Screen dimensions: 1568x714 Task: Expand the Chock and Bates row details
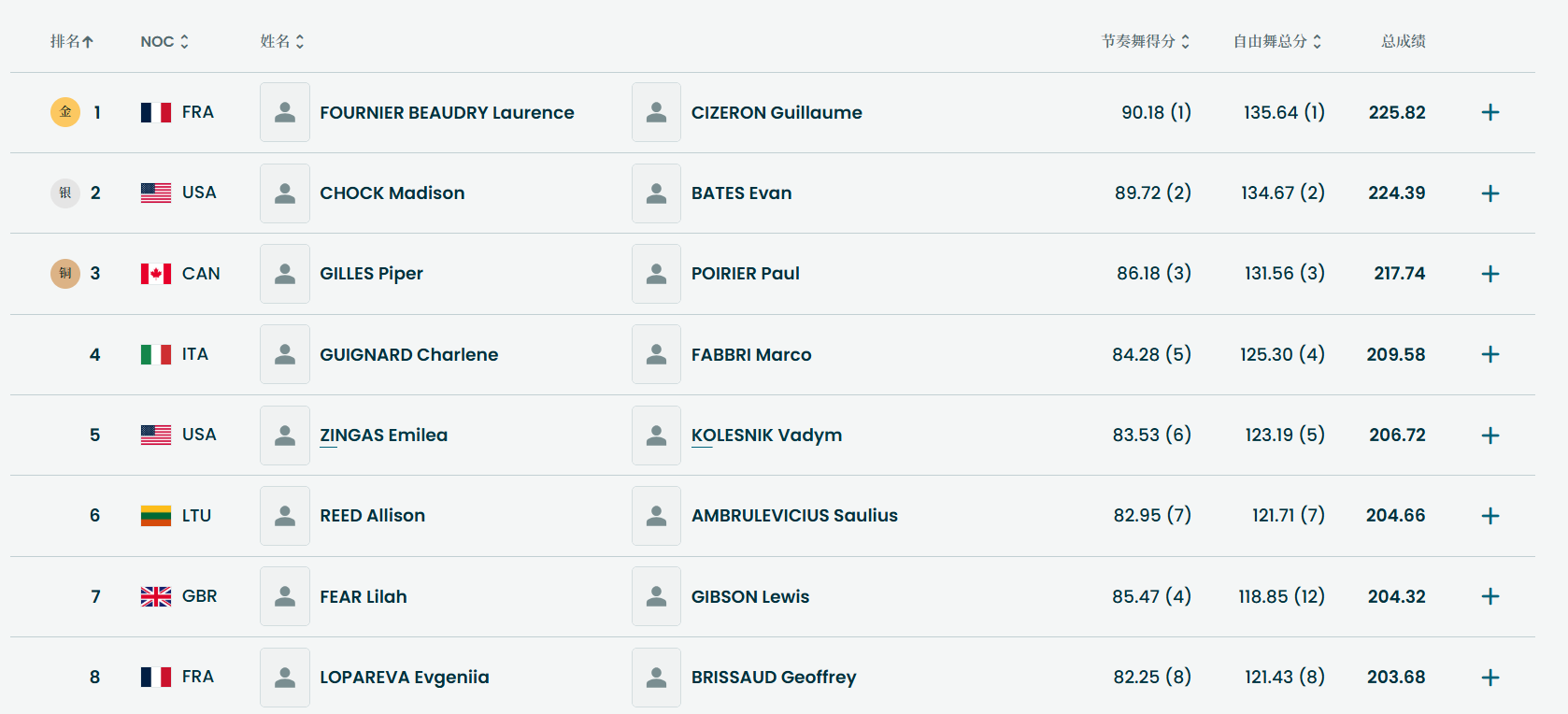coord(1490,193)
